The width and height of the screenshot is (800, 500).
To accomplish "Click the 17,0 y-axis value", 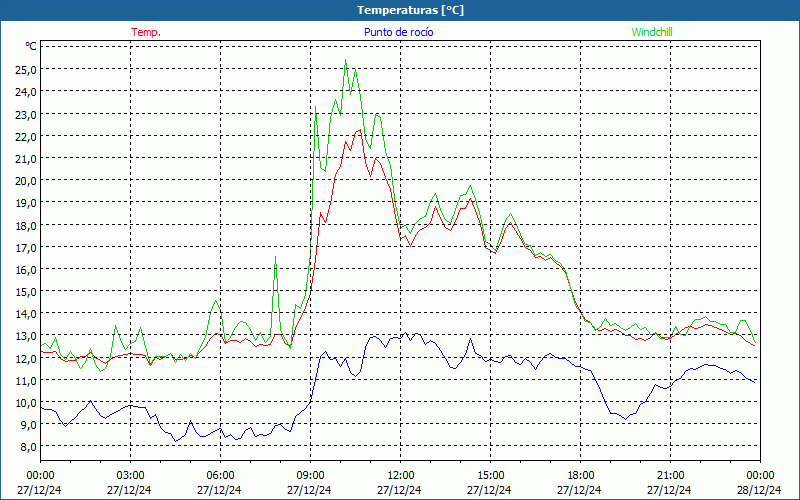I will click(26, 247).
